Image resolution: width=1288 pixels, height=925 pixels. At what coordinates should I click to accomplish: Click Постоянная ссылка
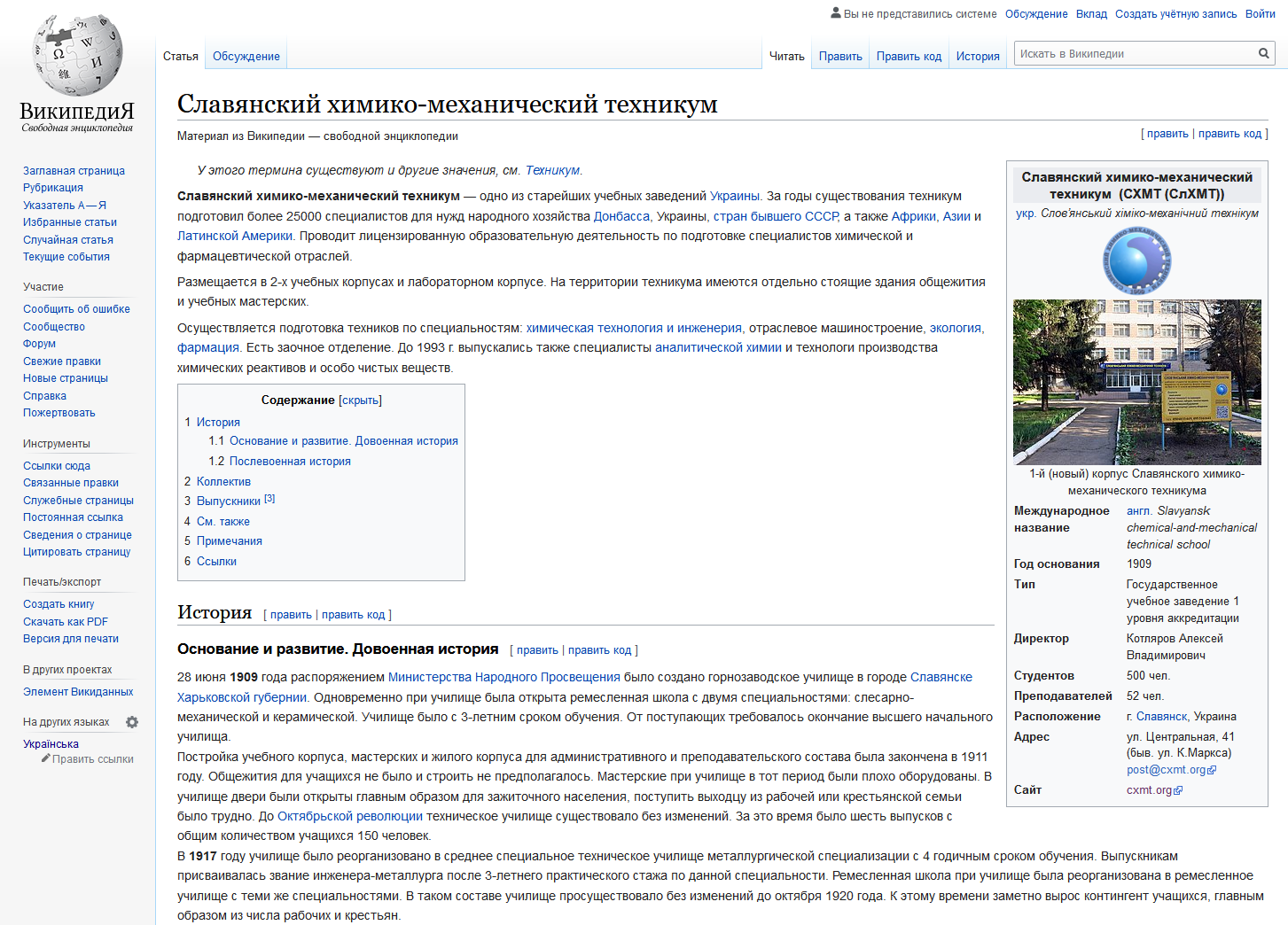pos(73,517)
